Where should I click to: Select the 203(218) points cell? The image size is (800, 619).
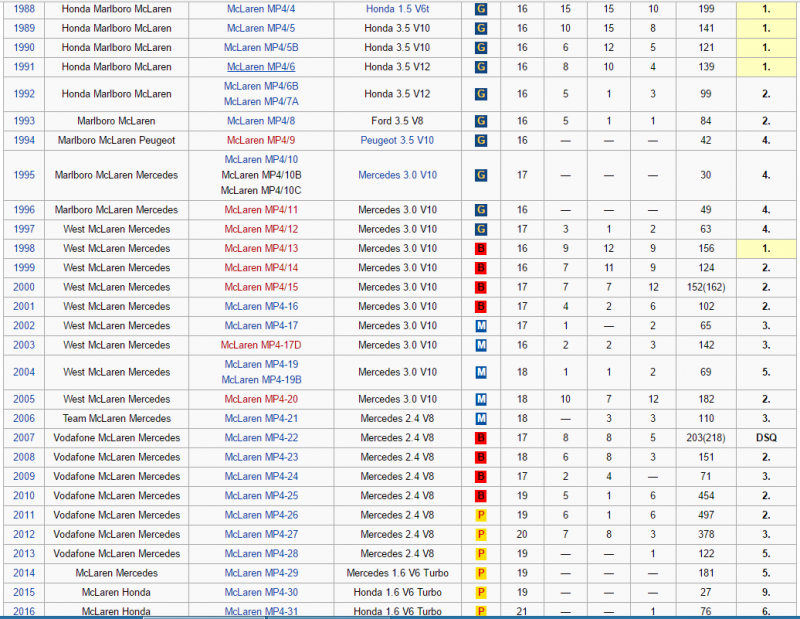point(706,438)
